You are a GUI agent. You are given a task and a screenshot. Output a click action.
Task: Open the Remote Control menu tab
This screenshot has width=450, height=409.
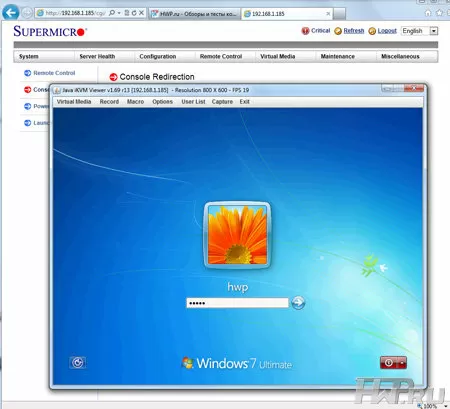tap(221, 56)
